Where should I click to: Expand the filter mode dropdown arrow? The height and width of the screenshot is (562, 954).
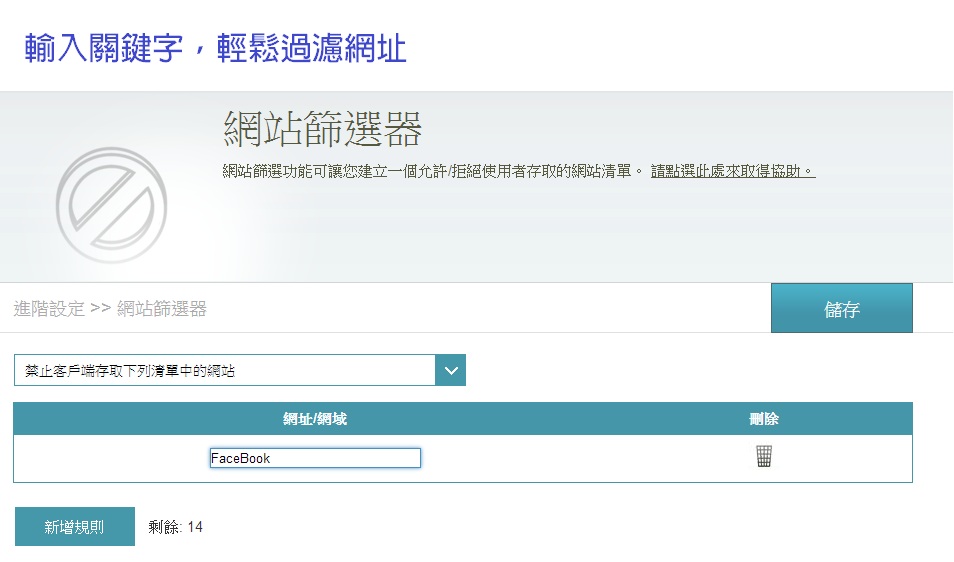pyautogui.click(x=451, y=370)
